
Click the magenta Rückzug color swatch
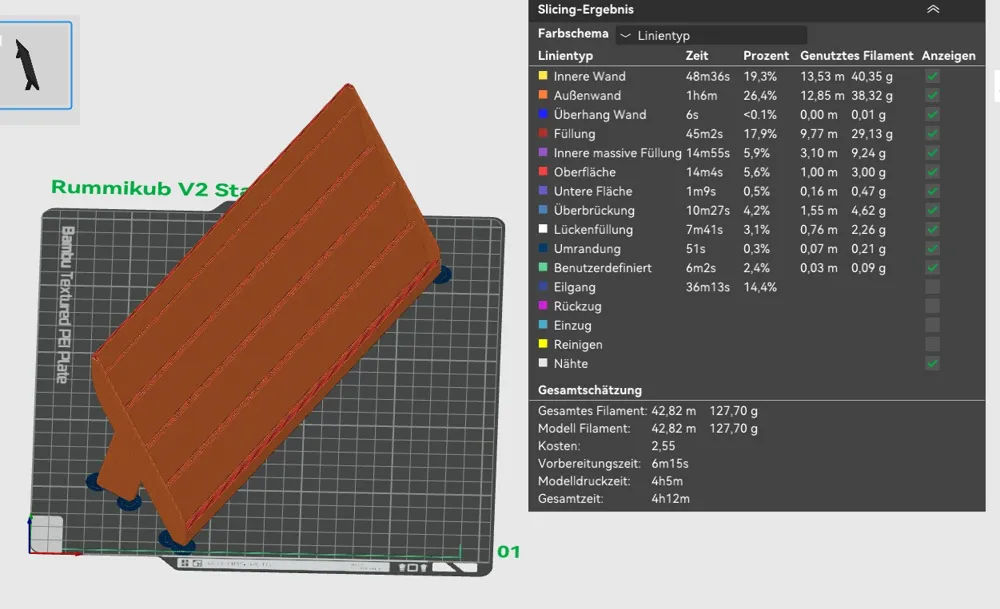pos(543,305)
